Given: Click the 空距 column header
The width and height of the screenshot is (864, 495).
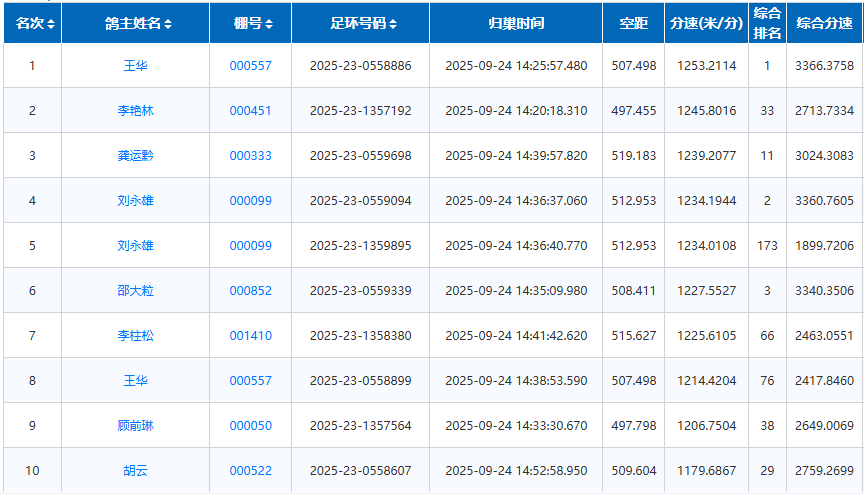Looking at the screenshot, I should coord(633,23).
